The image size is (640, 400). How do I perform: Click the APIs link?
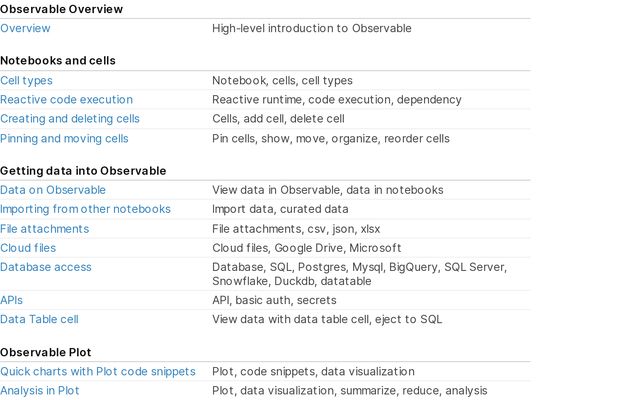11,300
